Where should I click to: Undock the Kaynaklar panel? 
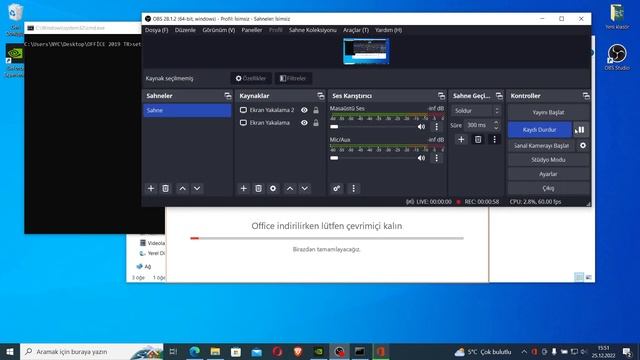pos(321,96)
